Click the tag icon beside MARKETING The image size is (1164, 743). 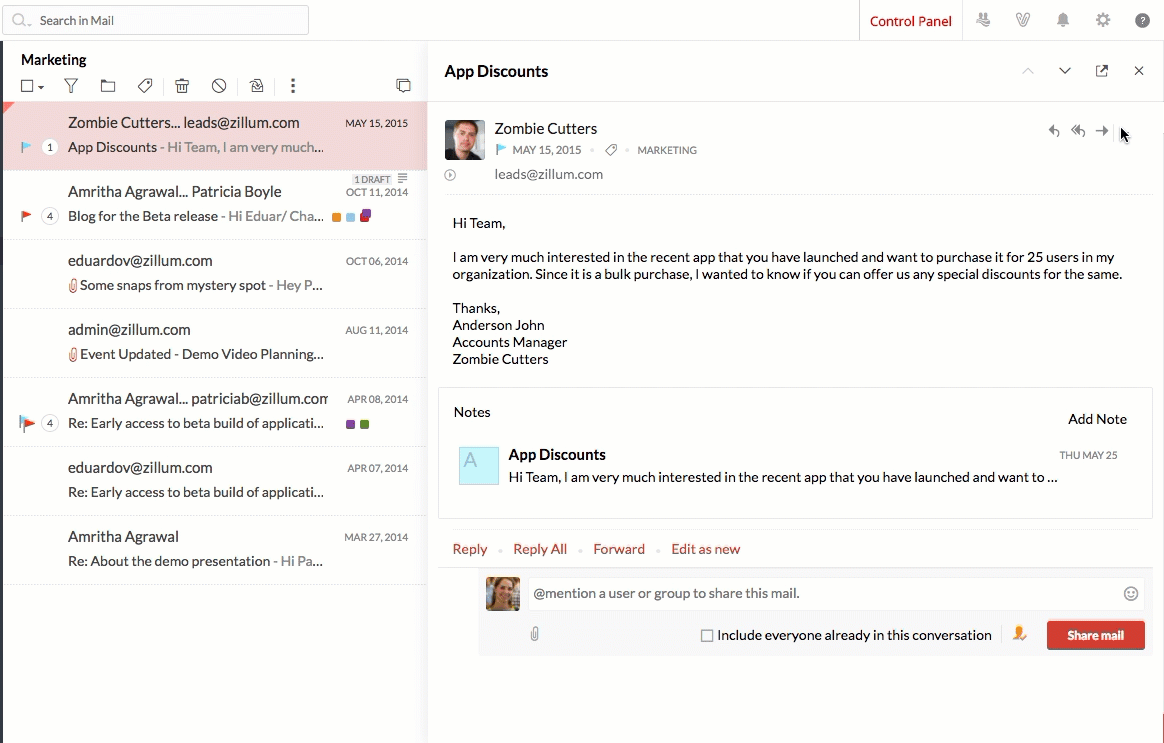point(611,150)
